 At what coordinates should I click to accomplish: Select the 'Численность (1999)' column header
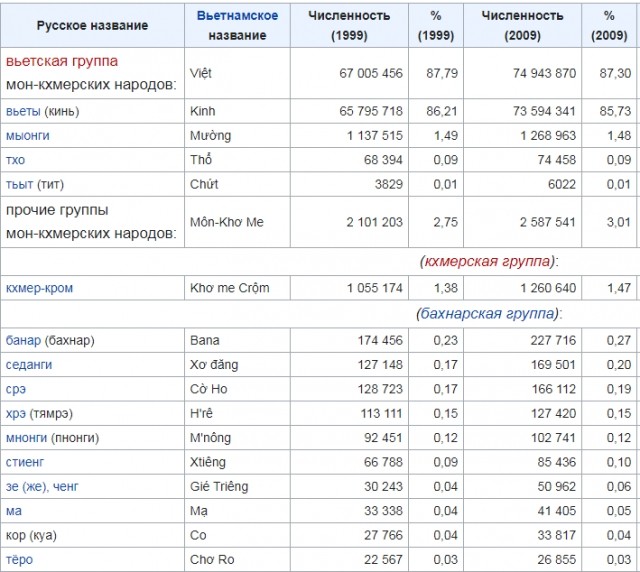[x=349, y=25]
